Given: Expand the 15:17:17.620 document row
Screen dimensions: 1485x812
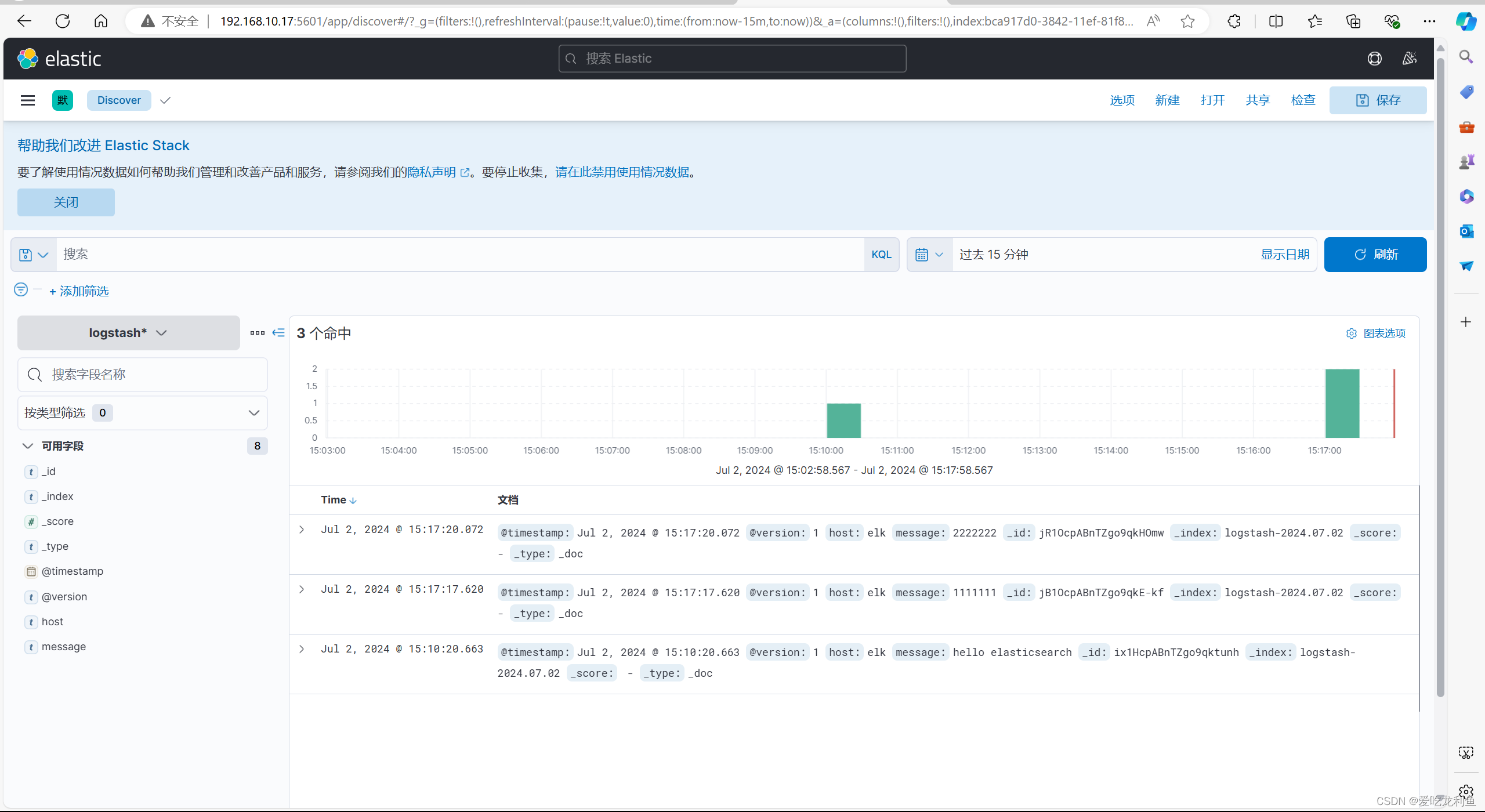Looking at the screenshot, I should pyautogui.click(x=302, y=589).
